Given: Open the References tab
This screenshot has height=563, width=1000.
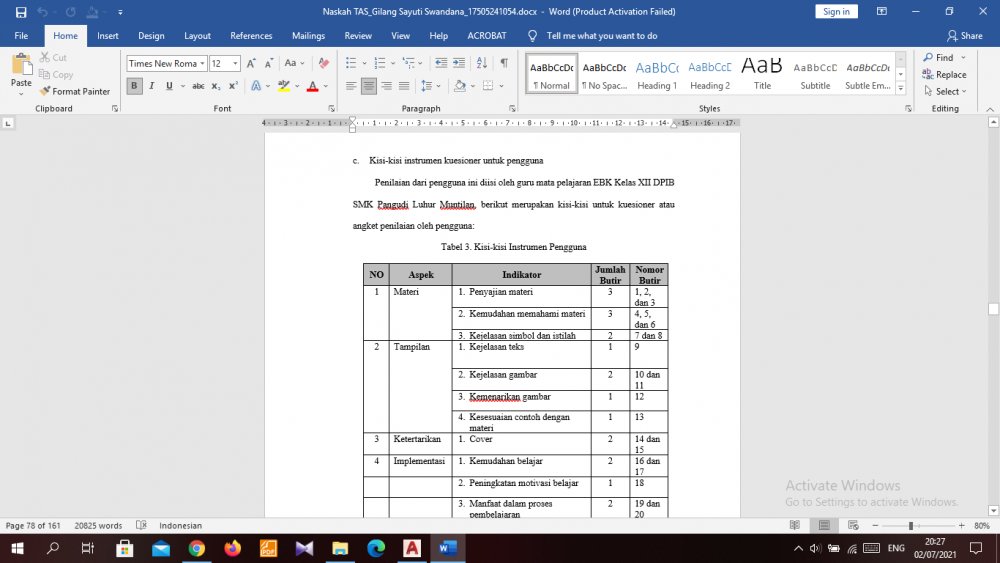Looking at the screenshot, I should (x=251, y=36).
